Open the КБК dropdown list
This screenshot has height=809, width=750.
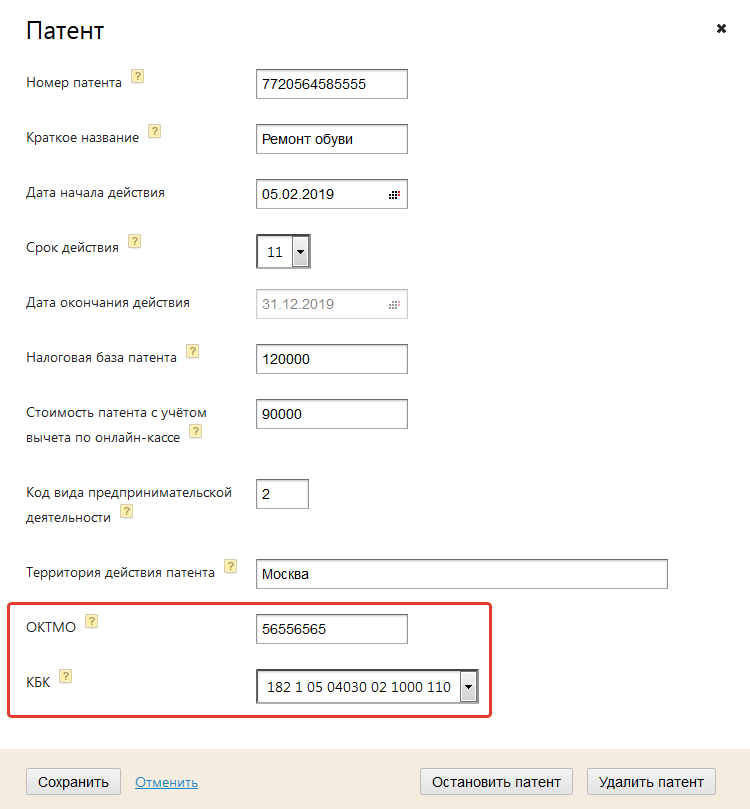[467, 687]
